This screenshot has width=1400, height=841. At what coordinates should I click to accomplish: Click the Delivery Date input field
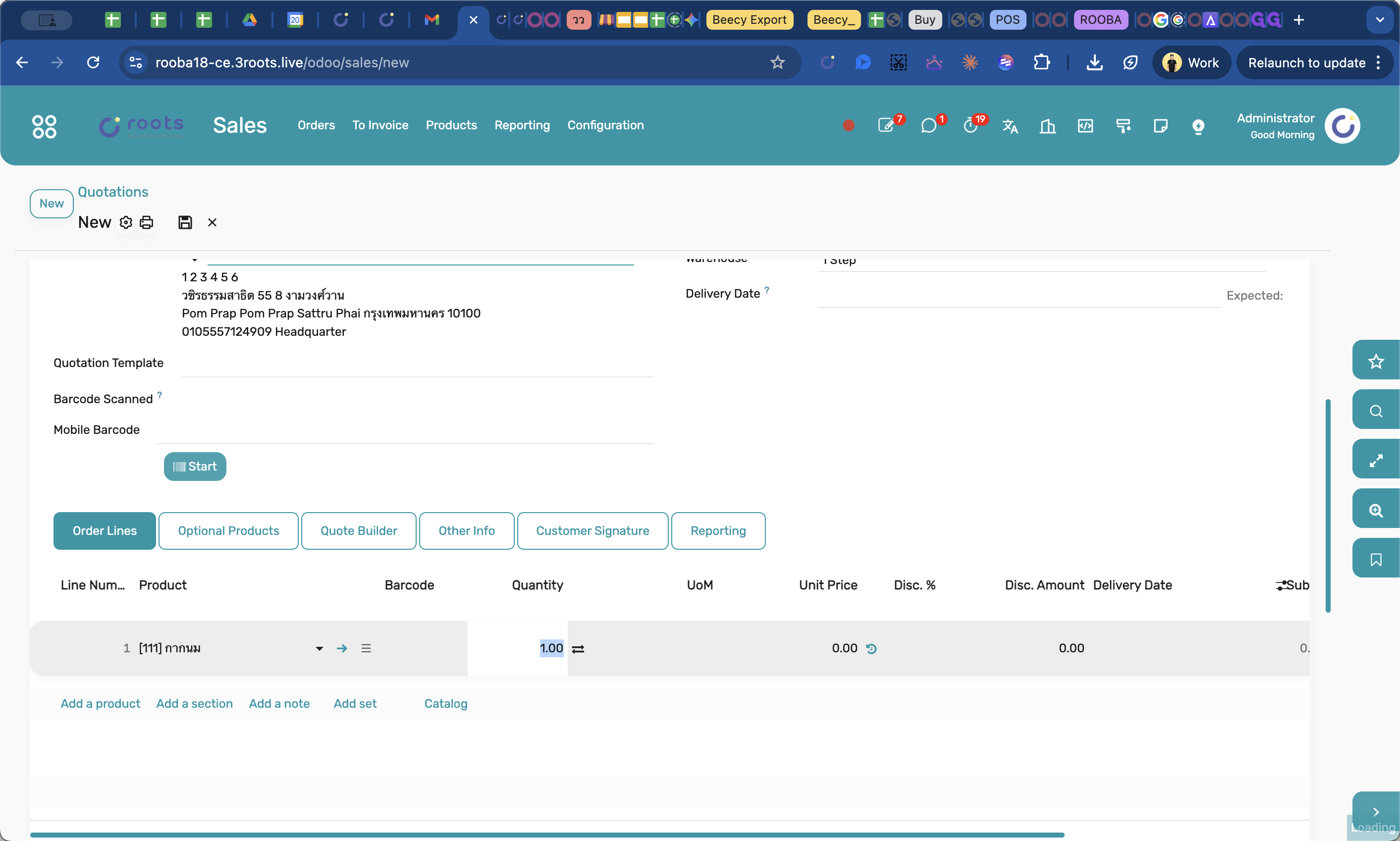click(1019, 295)
